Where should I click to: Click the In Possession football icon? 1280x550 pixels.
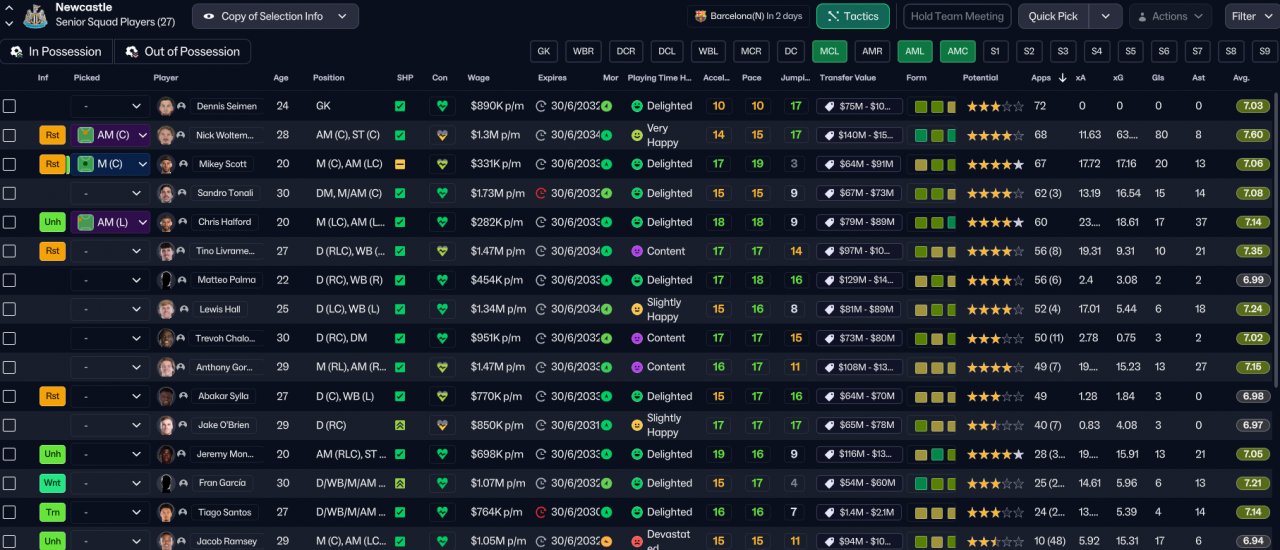coord(16,52)
